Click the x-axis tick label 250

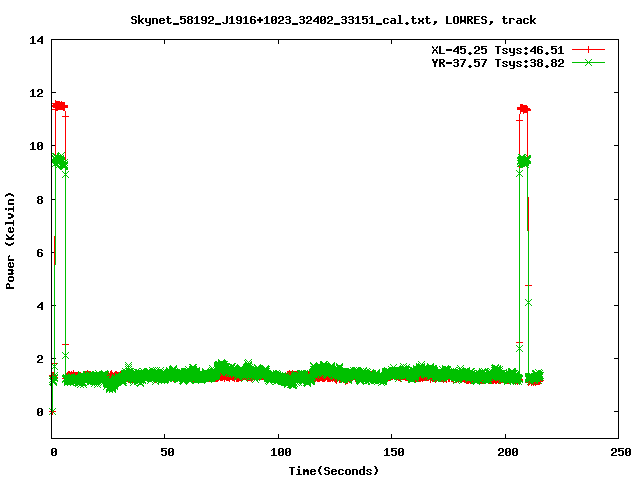621,452
